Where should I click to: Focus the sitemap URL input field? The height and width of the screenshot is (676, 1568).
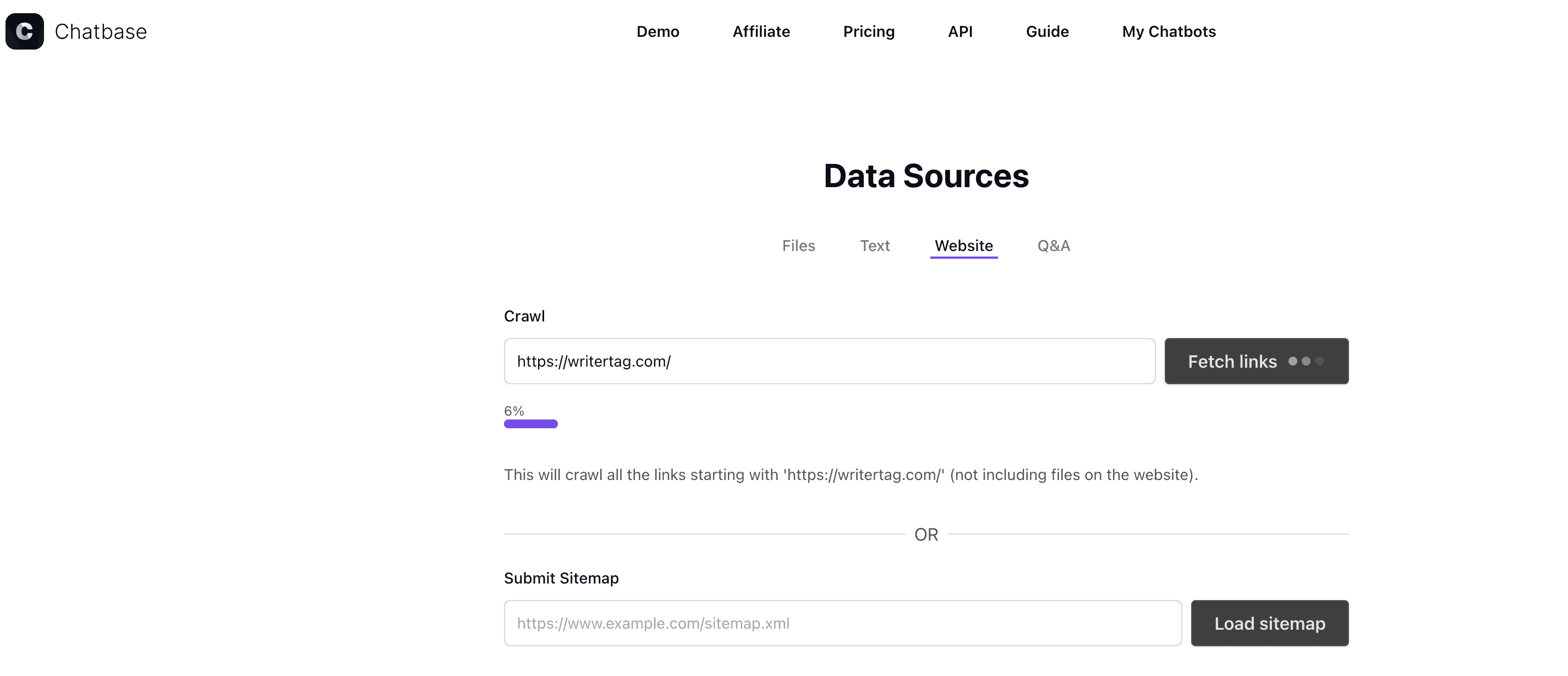[842, 623]
